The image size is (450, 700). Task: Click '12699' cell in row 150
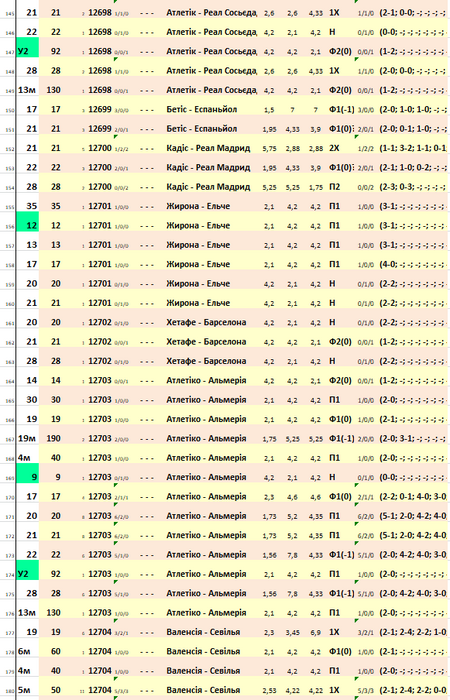pos(100,109)
